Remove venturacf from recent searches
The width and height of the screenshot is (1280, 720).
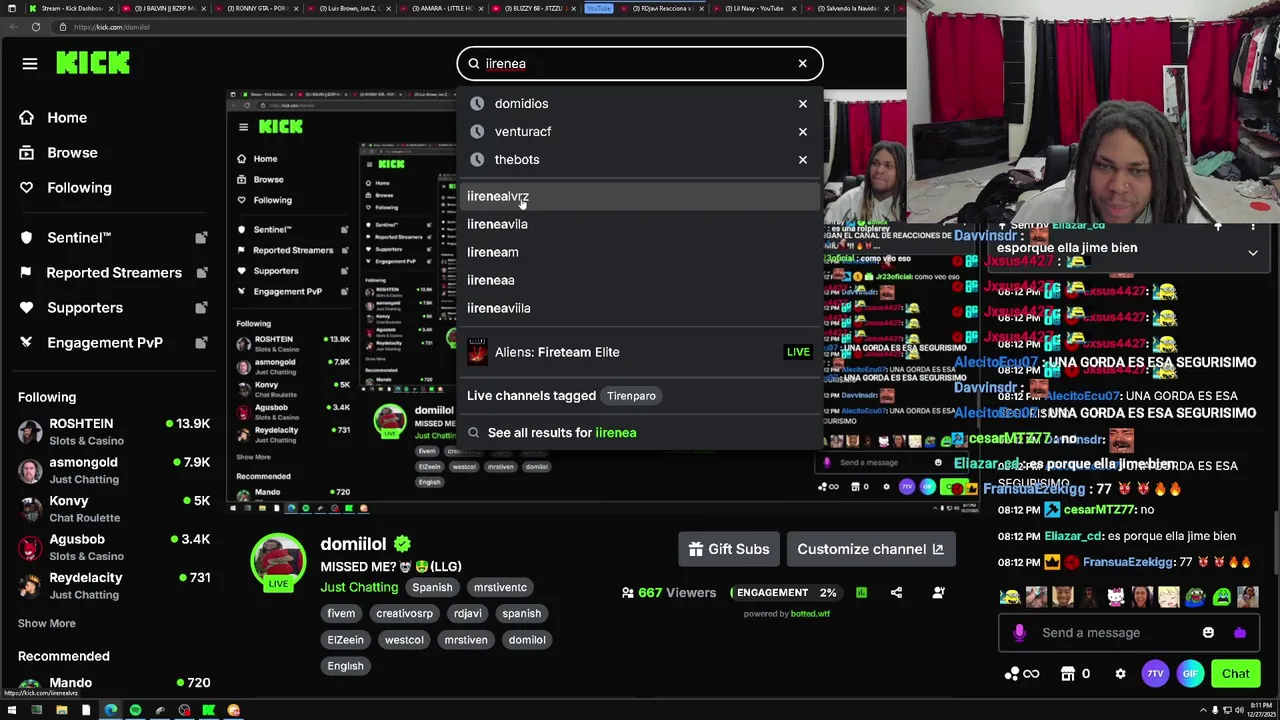tap(802, 131)
